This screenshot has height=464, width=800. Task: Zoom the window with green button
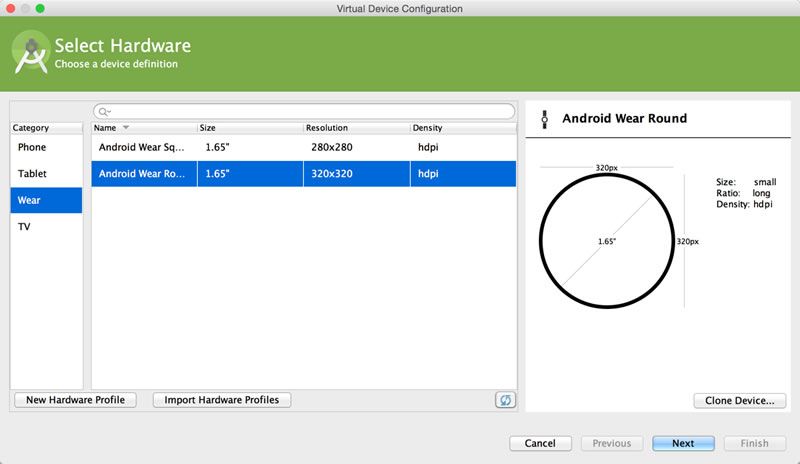pyautogui.click(x=40, y=8)
